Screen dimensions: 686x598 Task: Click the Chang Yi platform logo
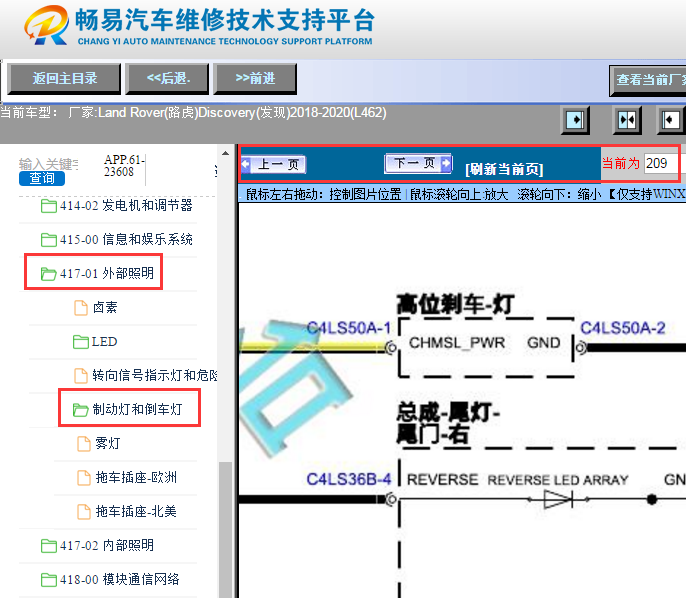(x=50, y=27)
